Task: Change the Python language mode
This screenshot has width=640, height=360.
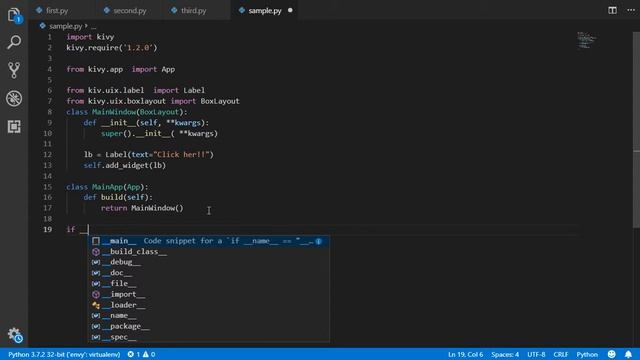Action: (x=587, y=354)
